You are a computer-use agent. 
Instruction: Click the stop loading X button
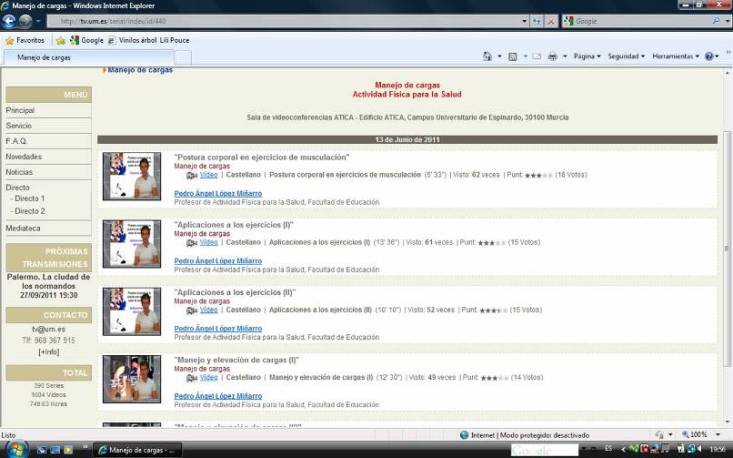click(552, 21)
